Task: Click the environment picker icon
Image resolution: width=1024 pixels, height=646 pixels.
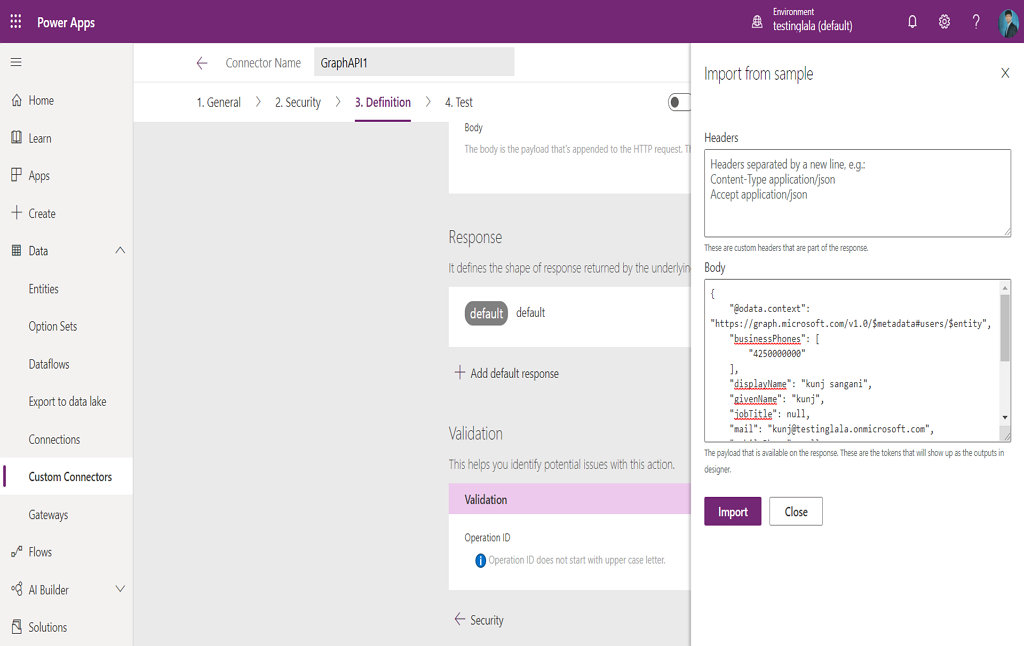Action: coord(757,22)
